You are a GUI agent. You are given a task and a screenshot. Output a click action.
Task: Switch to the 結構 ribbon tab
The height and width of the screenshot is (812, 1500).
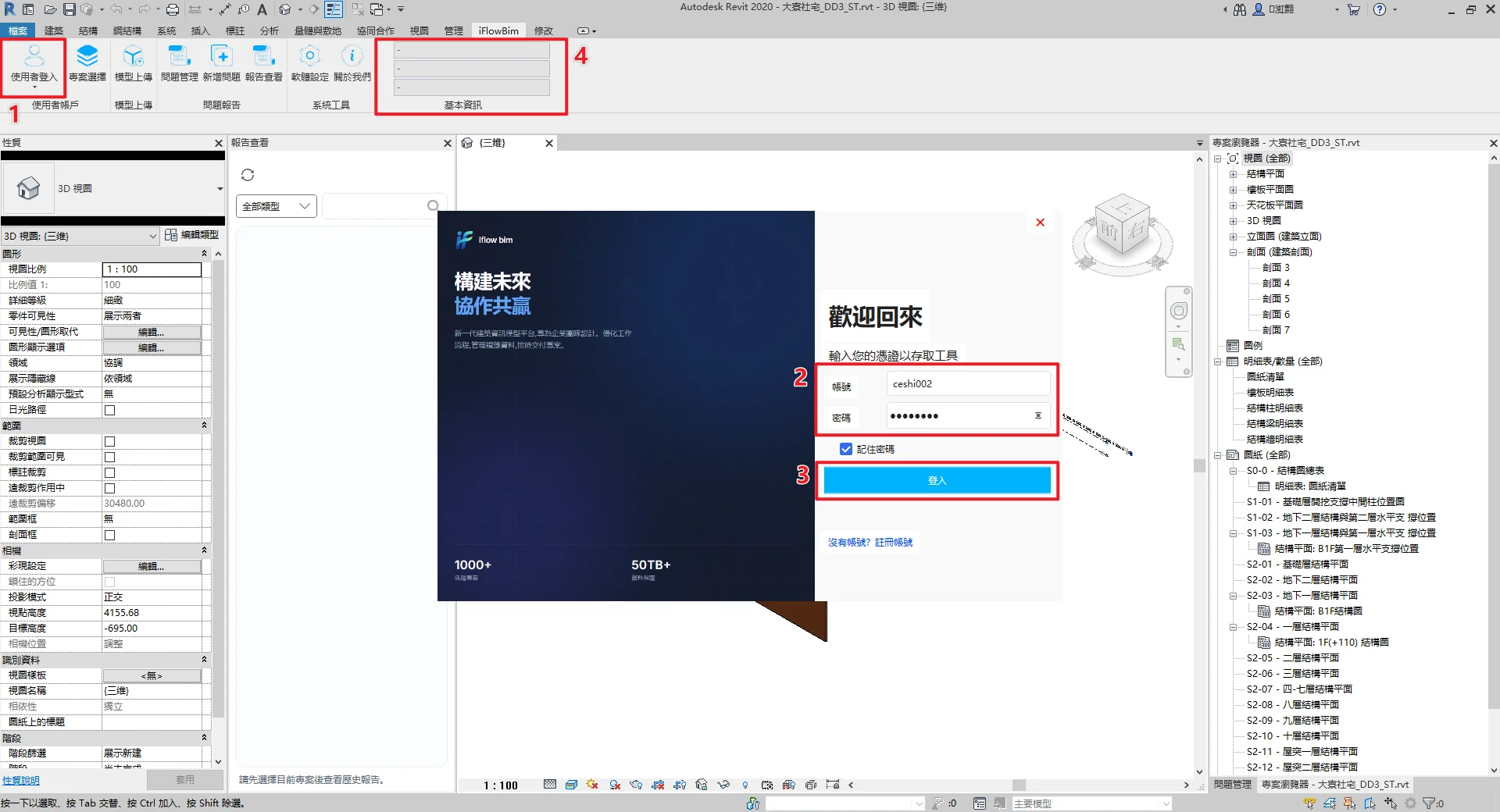[88, 30]
